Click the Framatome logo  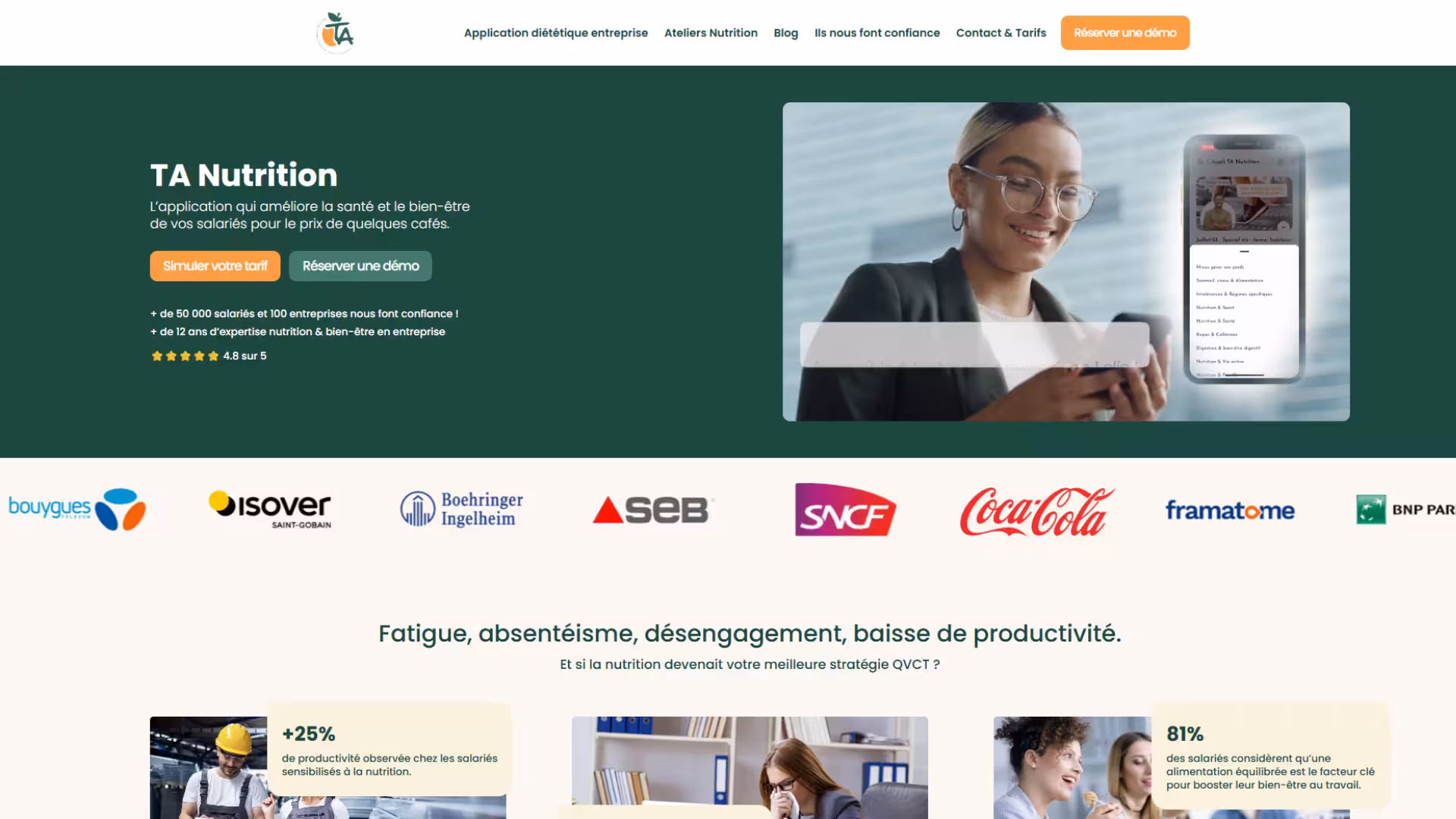click(x=1229, y=510)
